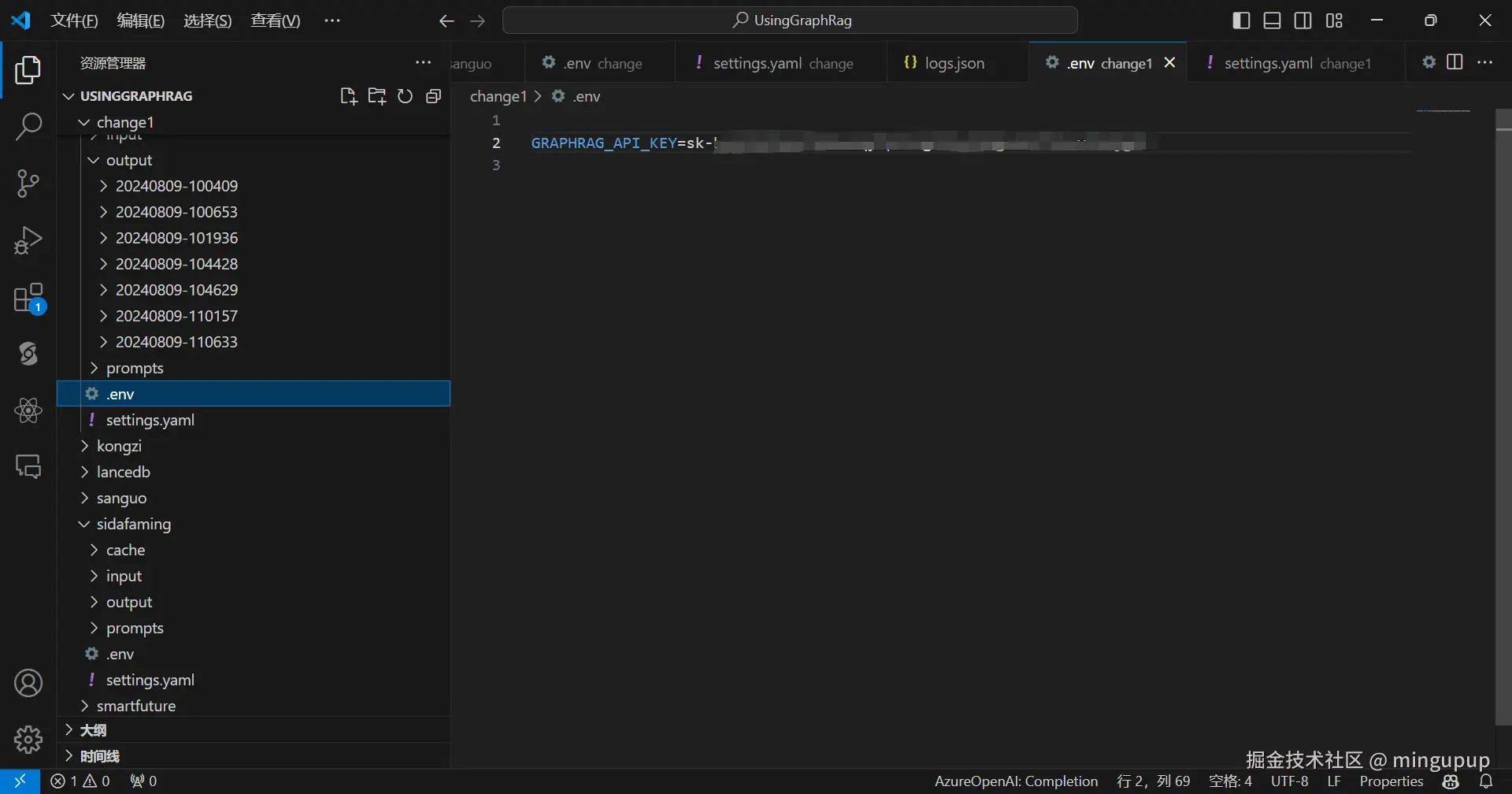1512x794 pixels.
Task: Click the New Folder icon in Explorer header
Action: pos(377,96)
